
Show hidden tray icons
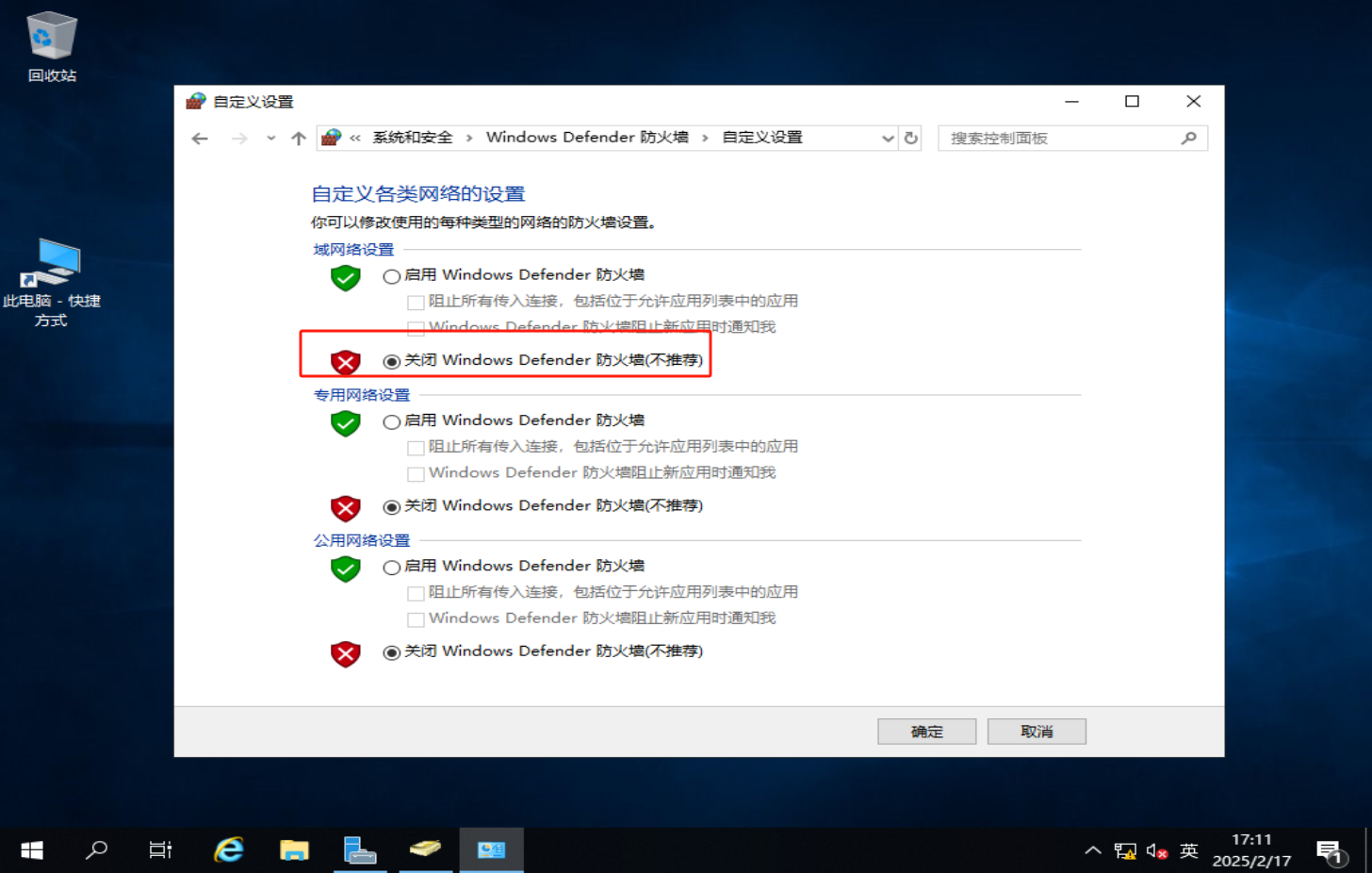pyautogui.click(x=1093, y=851)
